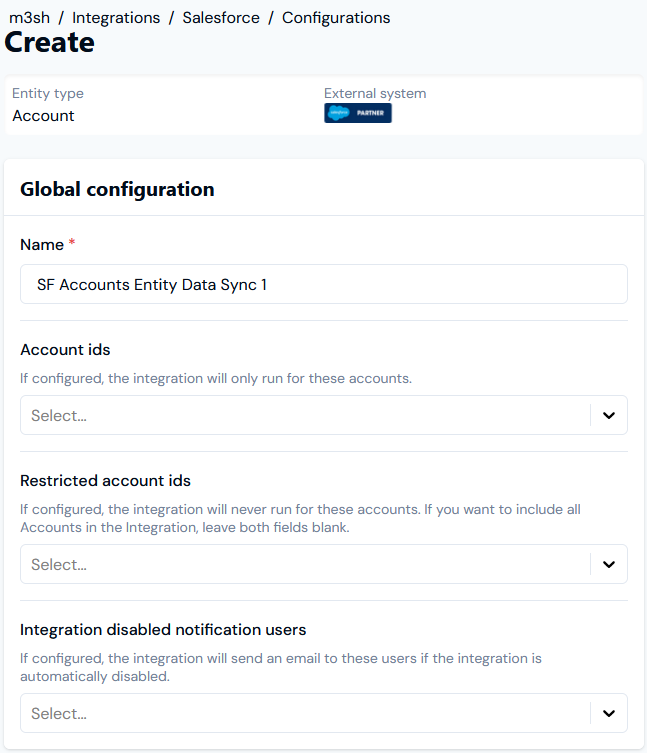
Task: Click the 'Restricted account ids' label
Action: tap(105, 481)
